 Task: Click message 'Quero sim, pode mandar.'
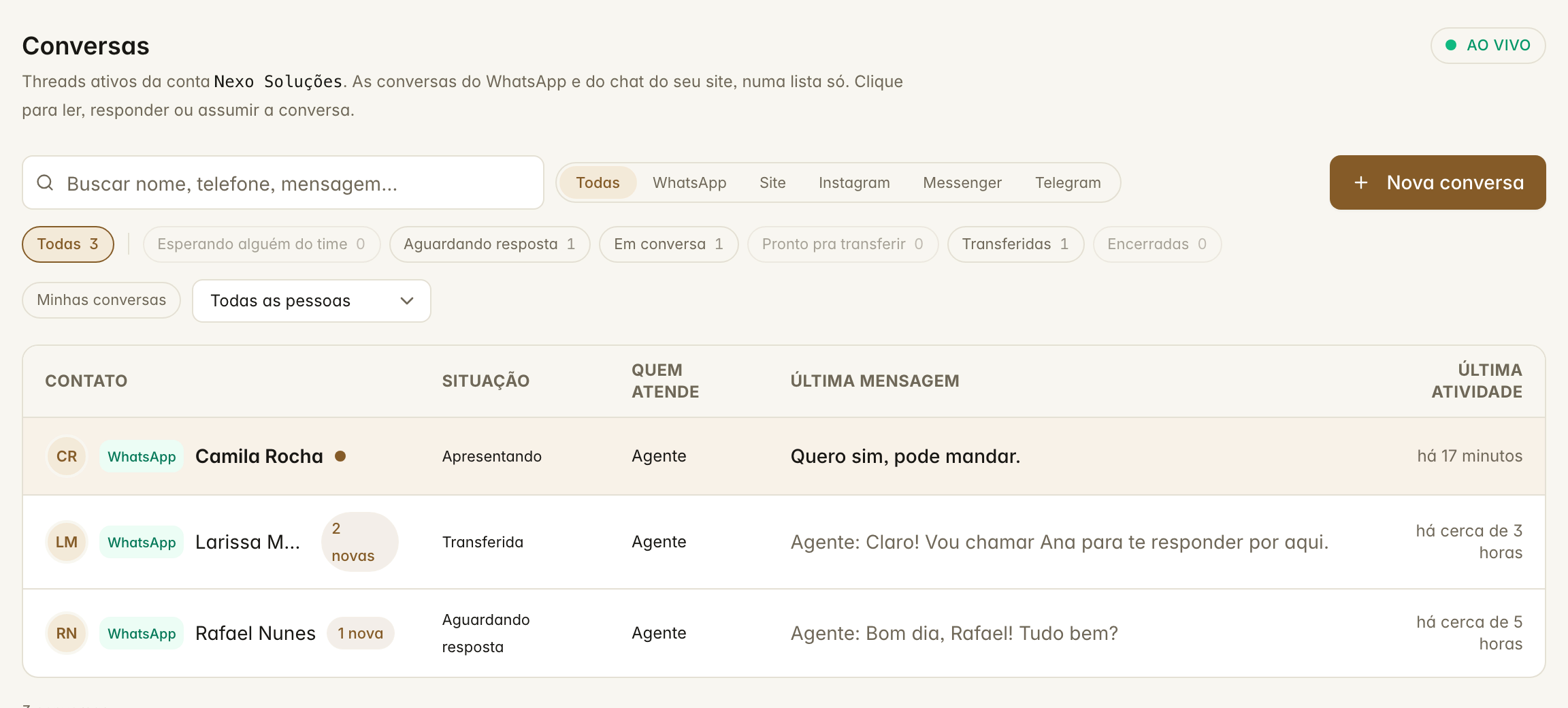905,456
